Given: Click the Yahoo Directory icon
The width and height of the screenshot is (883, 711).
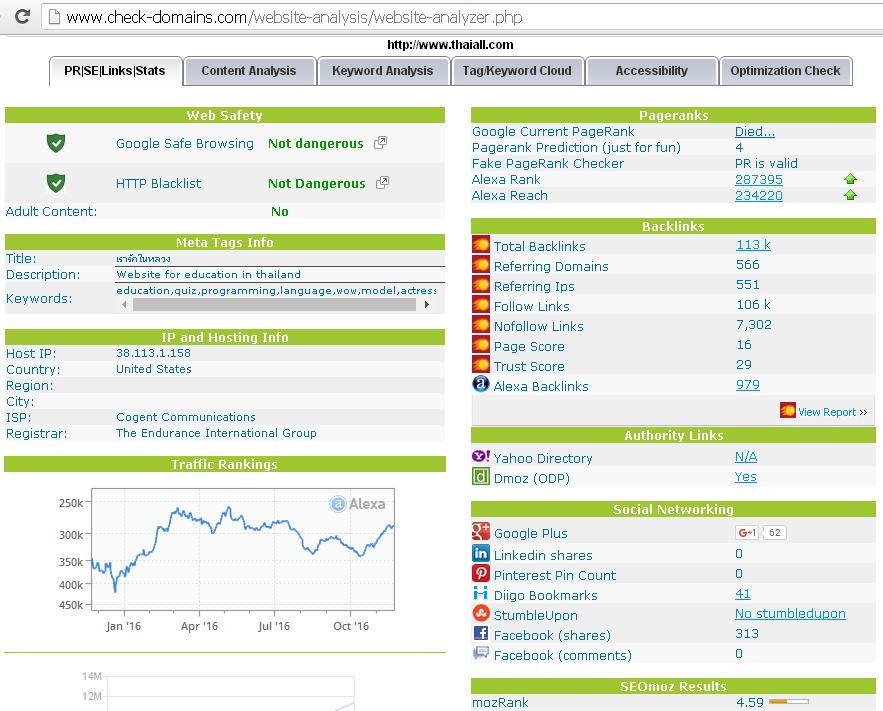Looking at the screenshot, I should [481, 457].
